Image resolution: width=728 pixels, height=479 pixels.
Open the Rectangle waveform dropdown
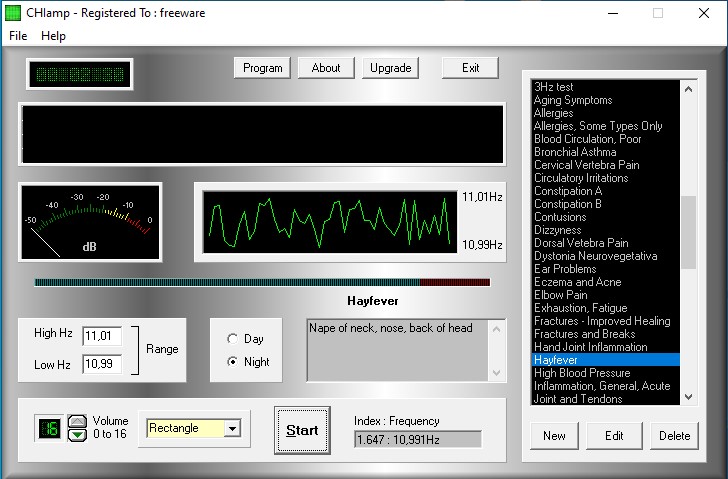pos(233,428)
